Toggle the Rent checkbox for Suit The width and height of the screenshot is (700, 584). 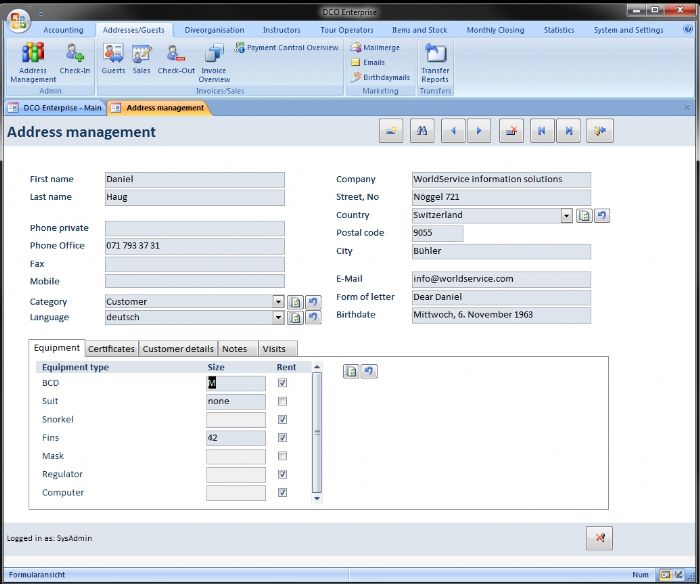[282, 401]
